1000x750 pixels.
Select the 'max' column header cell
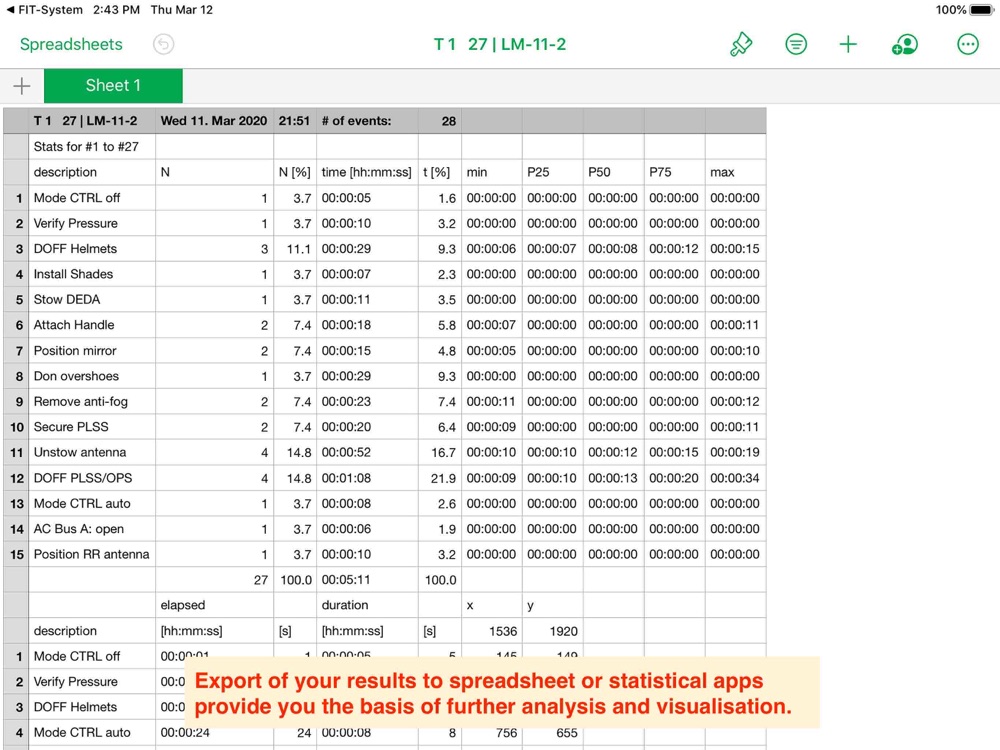click(735, 172)
